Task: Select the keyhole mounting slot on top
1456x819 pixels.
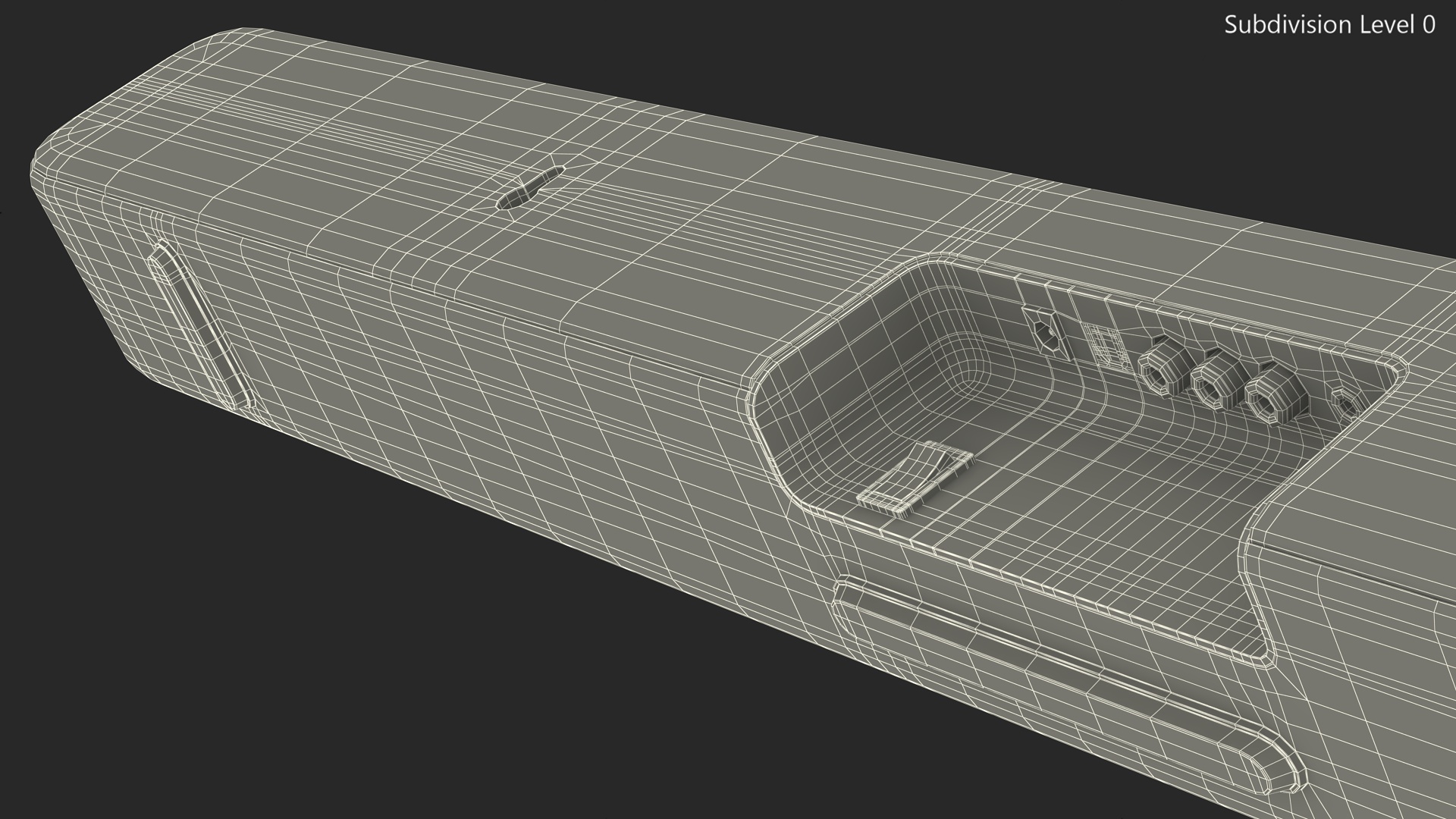Action: click(529, 189)
